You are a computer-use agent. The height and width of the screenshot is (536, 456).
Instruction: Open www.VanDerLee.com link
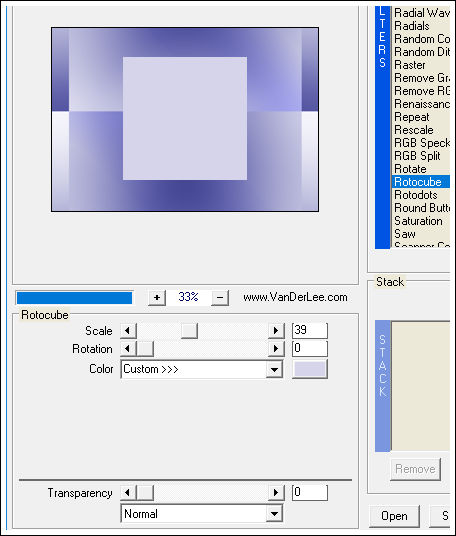295,297
